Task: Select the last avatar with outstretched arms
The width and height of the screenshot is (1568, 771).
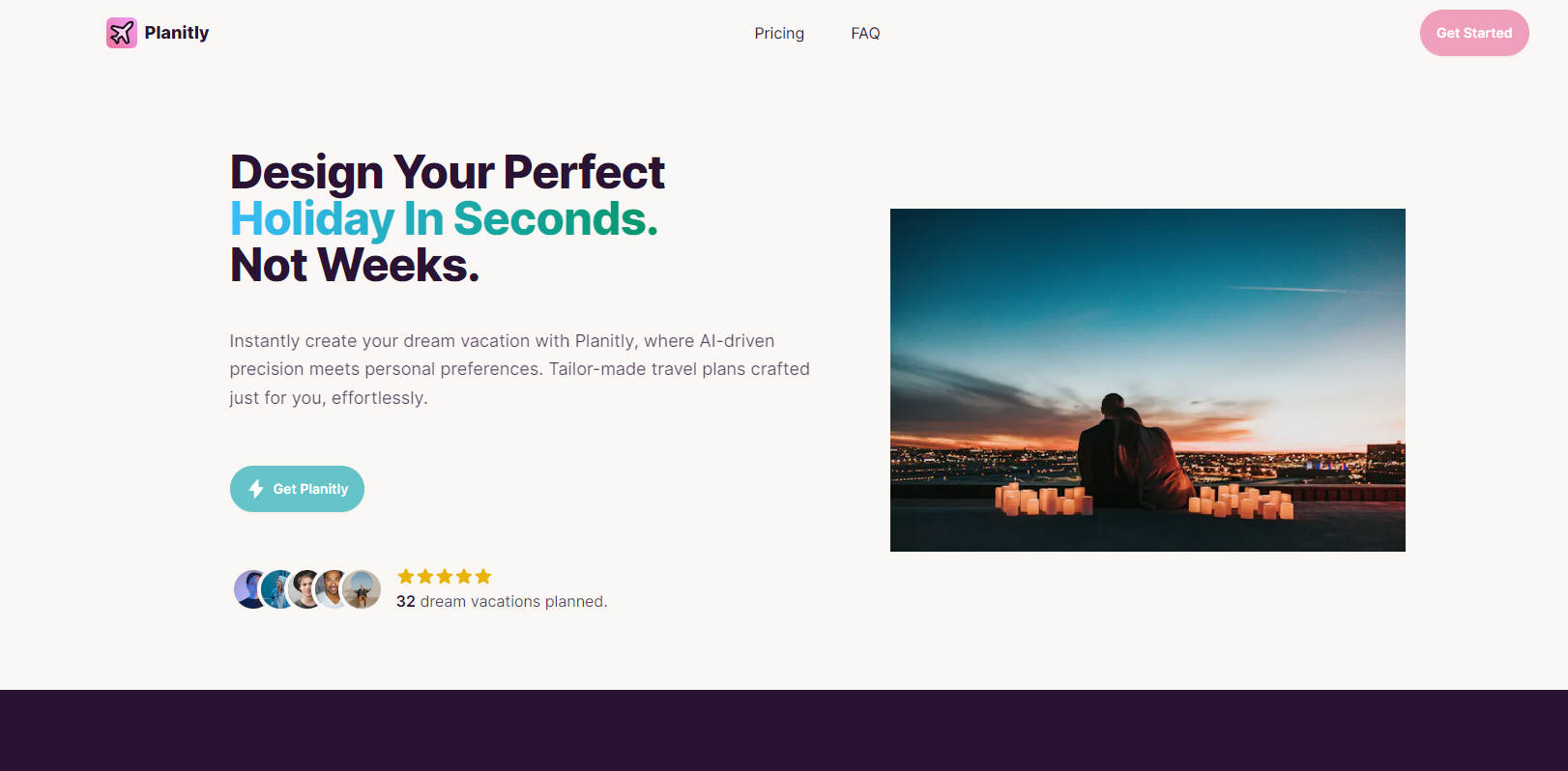Action: click(363, 589)
